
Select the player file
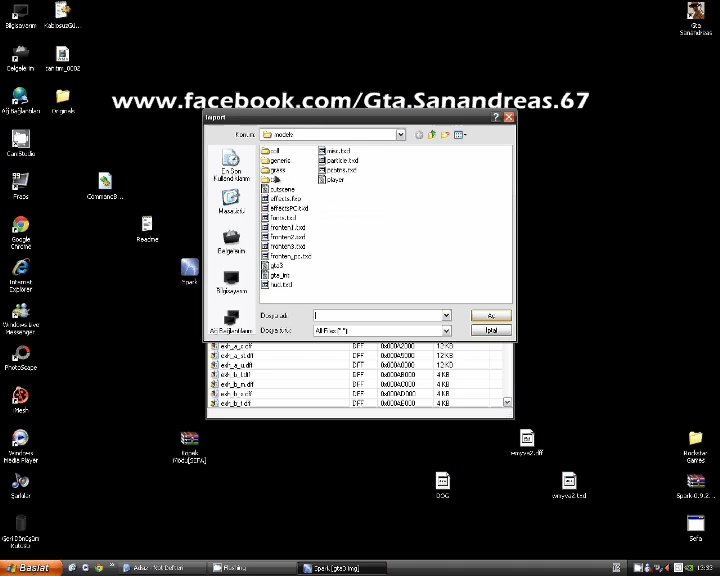(x=331, y=180)
